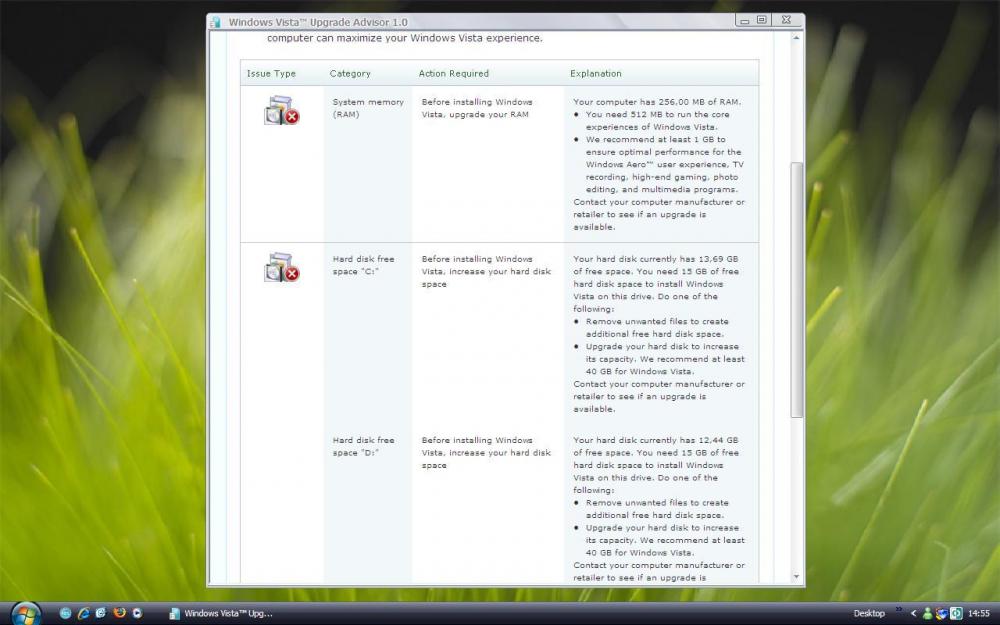Click the taskbar clock showing 14:55
This screenshot has width=1000, height=625.
979,614
